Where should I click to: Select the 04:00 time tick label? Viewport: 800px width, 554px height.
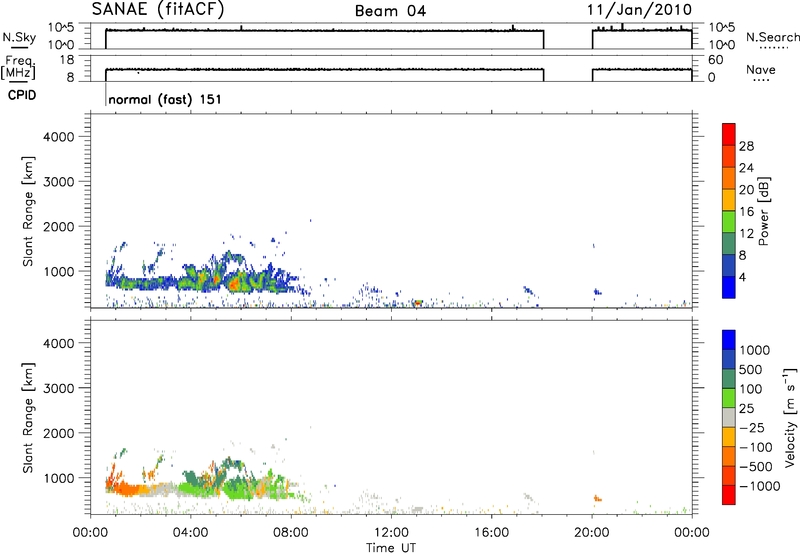pos(190,533)
